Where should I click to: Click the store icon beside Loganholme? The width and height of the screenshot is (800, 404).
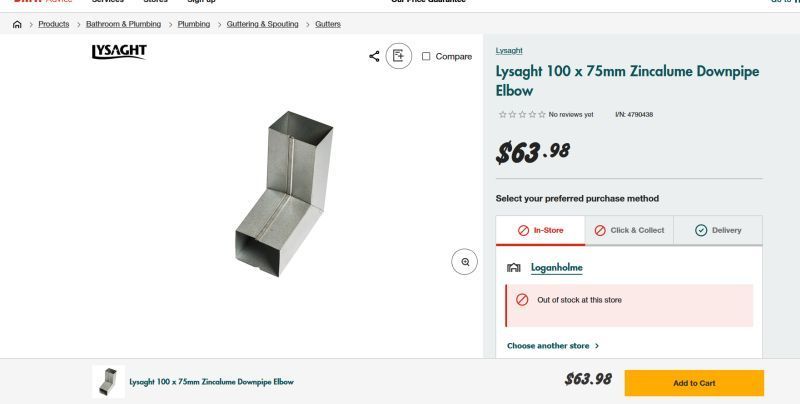tap(514, 268)
